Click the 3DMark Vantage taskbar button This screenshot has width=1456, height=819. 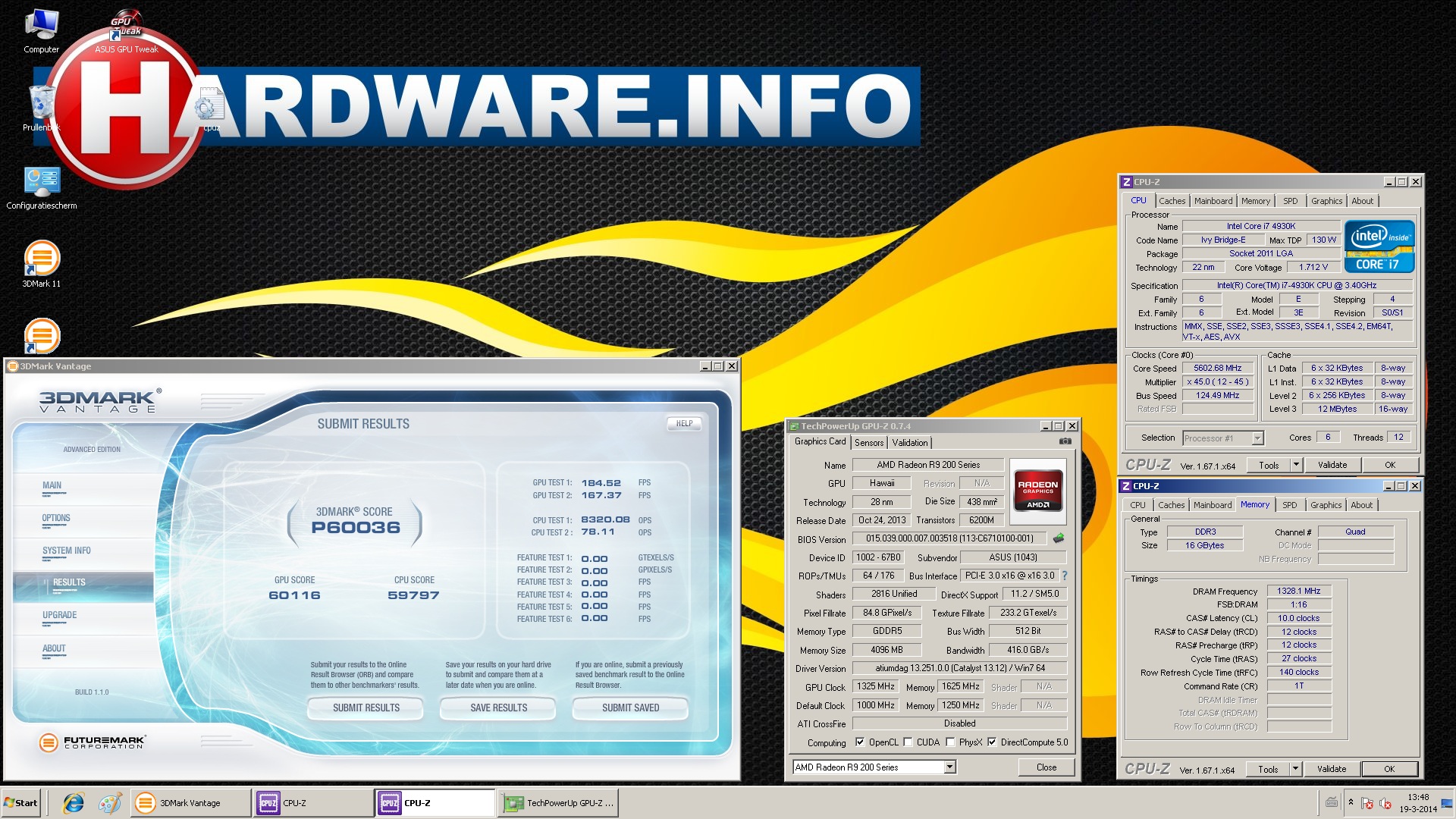(x=190, y=803)
